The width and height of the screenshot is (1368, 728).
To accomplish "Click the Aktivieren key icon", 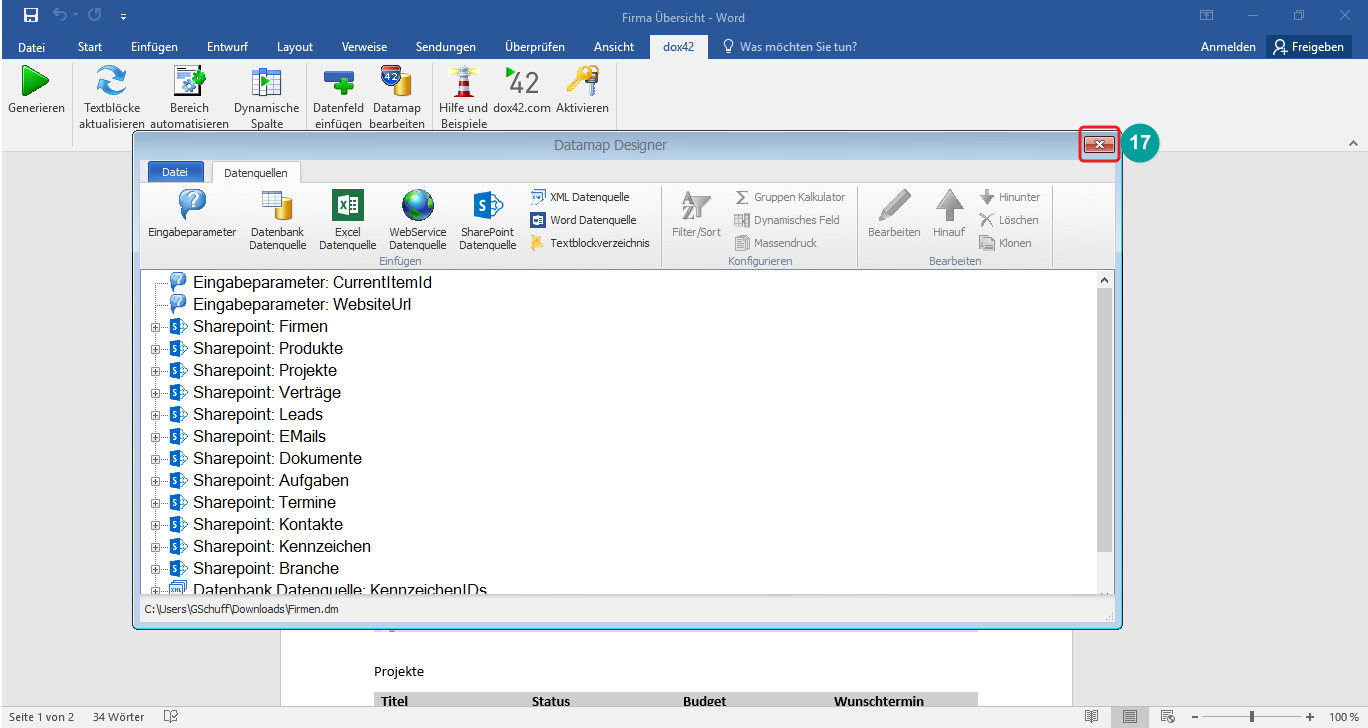I will [582, 81].
